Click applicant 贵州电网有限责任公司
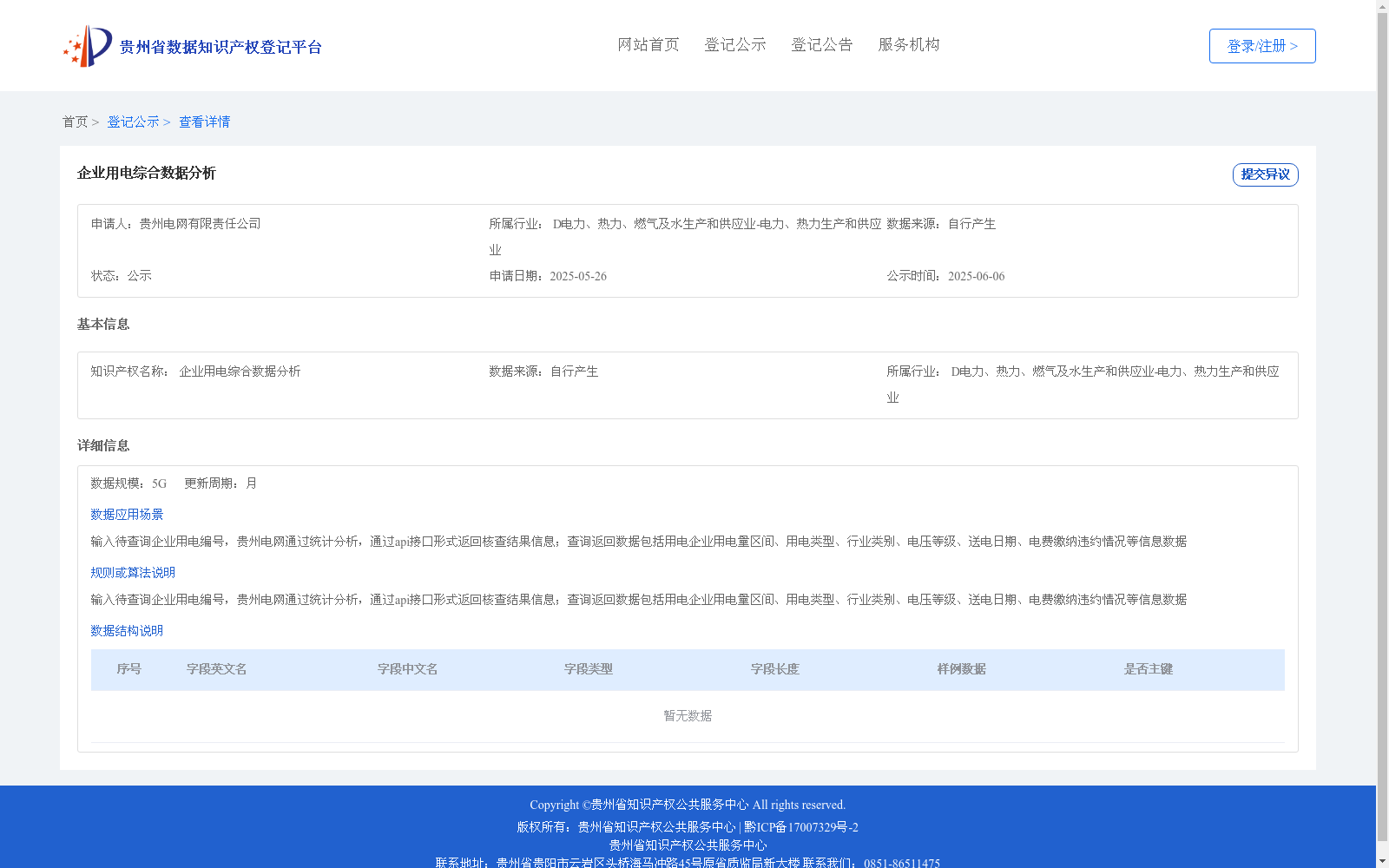This screenshot has height=868, width=1389. pyautogui.click(x=201, y=224)
